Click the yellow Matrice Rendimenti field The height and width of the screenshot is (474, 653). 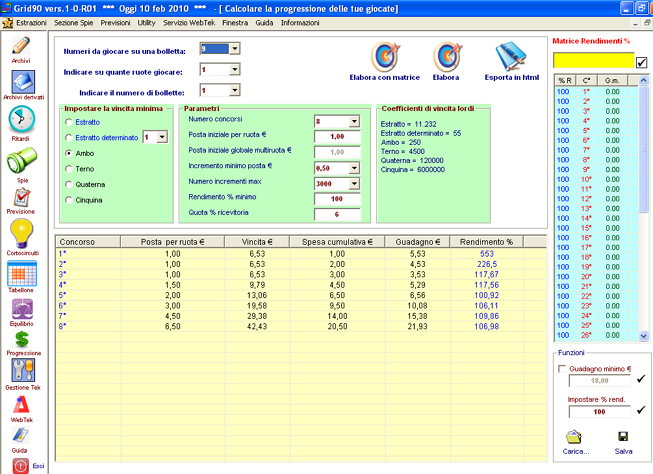point(593,60)
